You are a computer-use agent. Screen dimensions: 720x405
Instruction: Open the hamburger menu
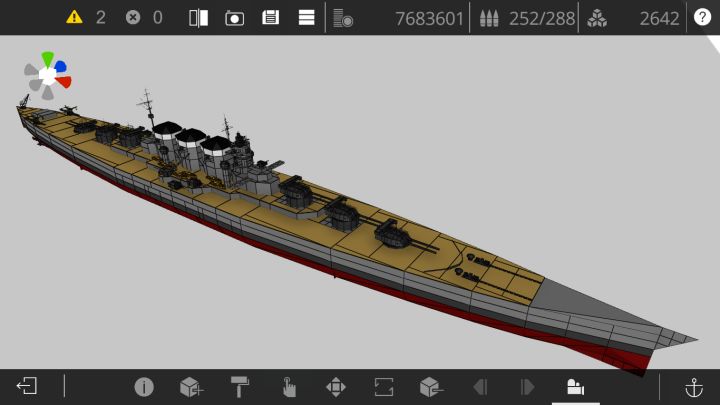pos(306,18)
